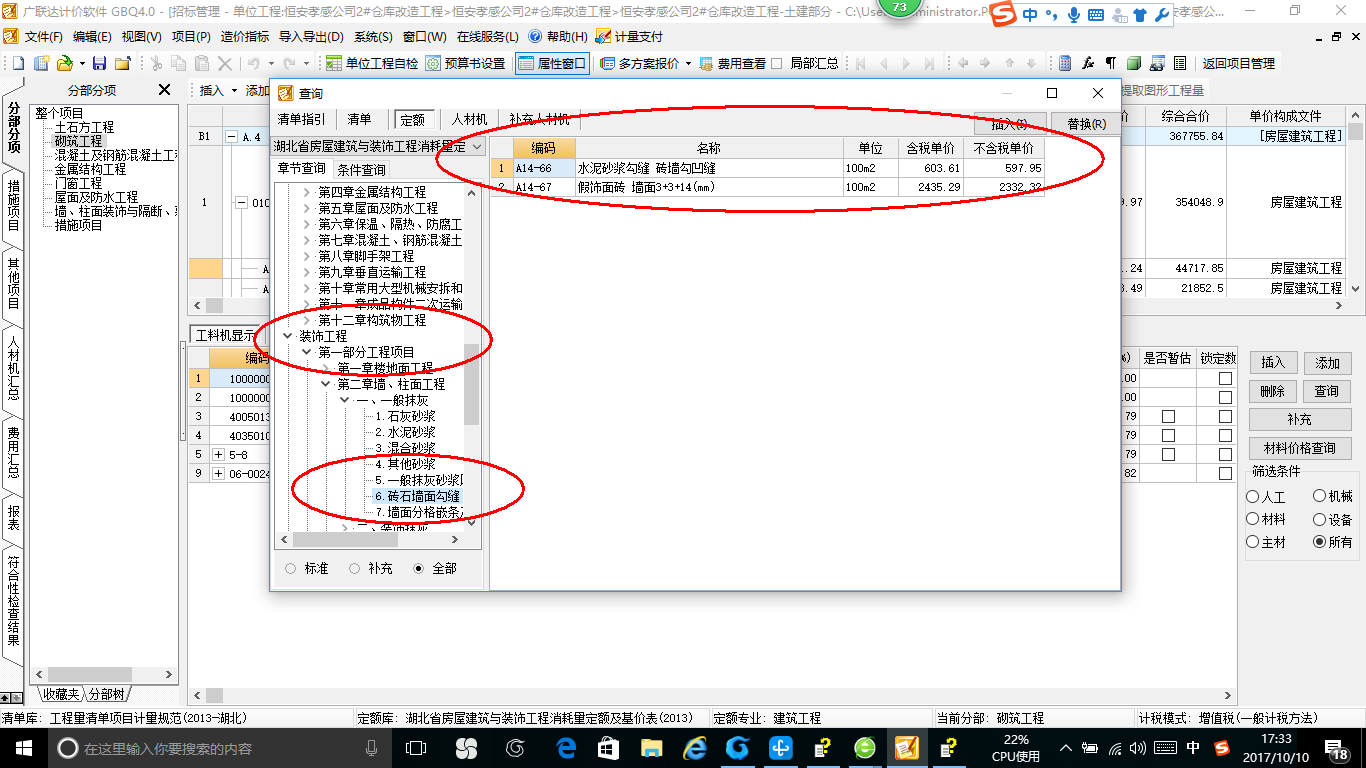Screen dimensions: 1366x768
Task: Open 预算书设置 settings
Action: click(x=465, y=63)
